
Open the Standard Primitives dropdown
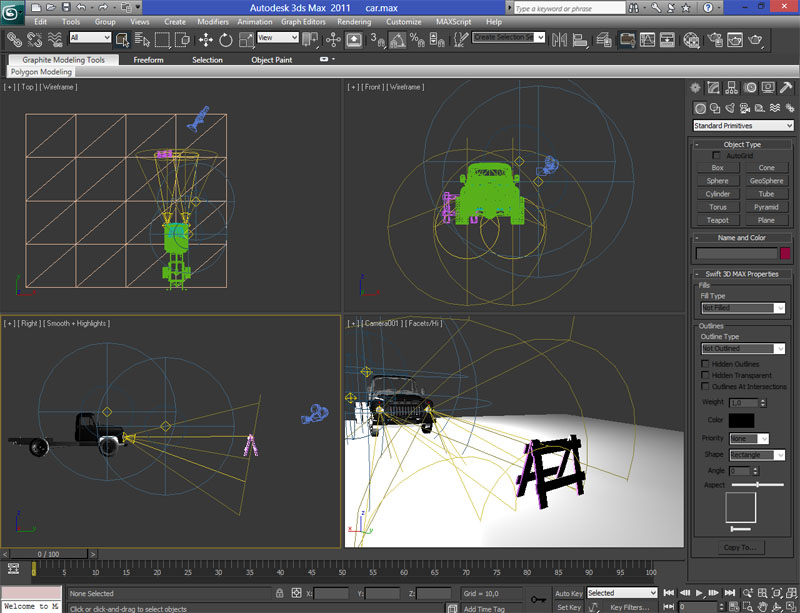743,126
